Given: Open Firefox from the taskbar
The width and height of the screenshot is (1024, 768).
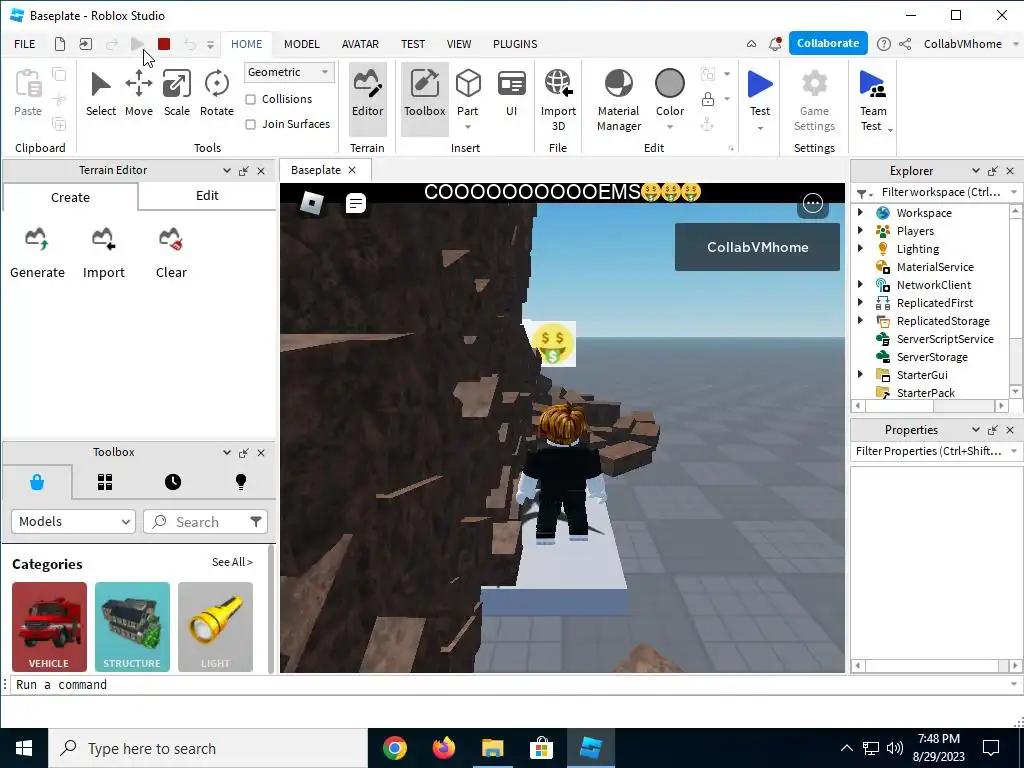Looking at the screenshot, I should (x=443, y=748).
